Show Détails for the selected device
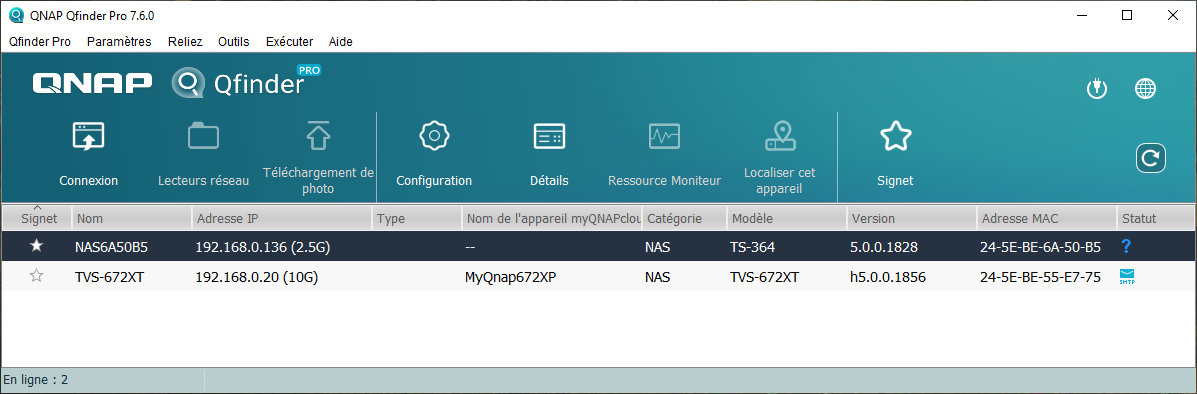The height and width of the screenshot is (394, 1197). click(x=549, y=136)
